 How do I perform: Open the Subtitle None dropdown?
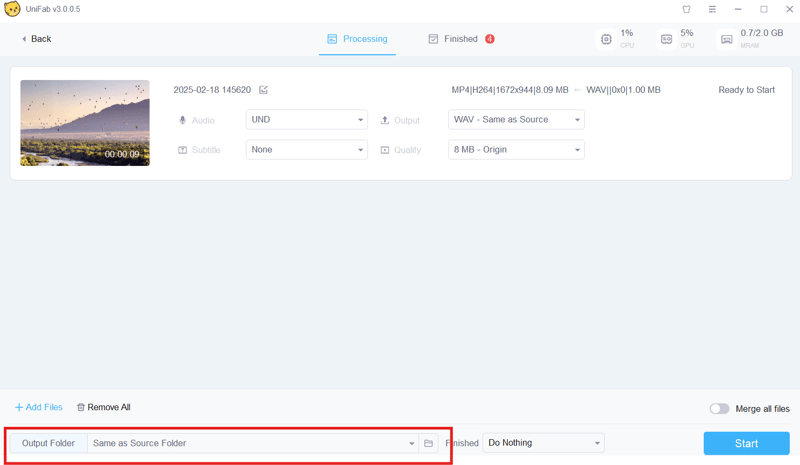(x=306, y=150)
